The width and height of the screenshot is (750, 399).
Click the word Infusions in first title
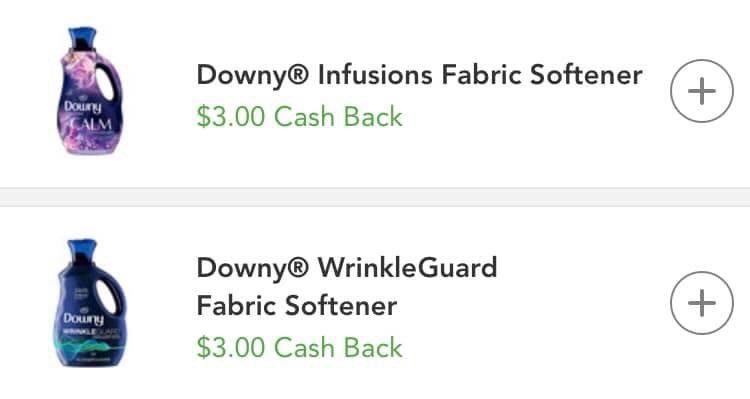click(375, 76)
